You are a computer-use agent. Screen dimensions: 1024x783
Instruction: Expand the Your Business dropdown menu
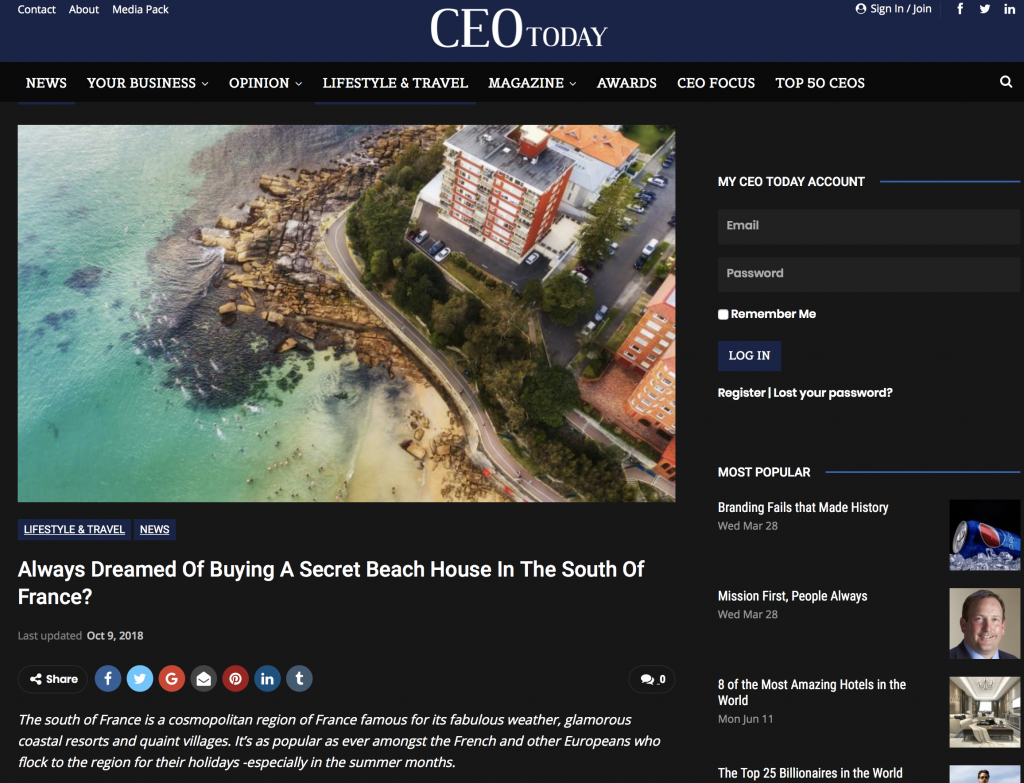click(x=148, y=83)
